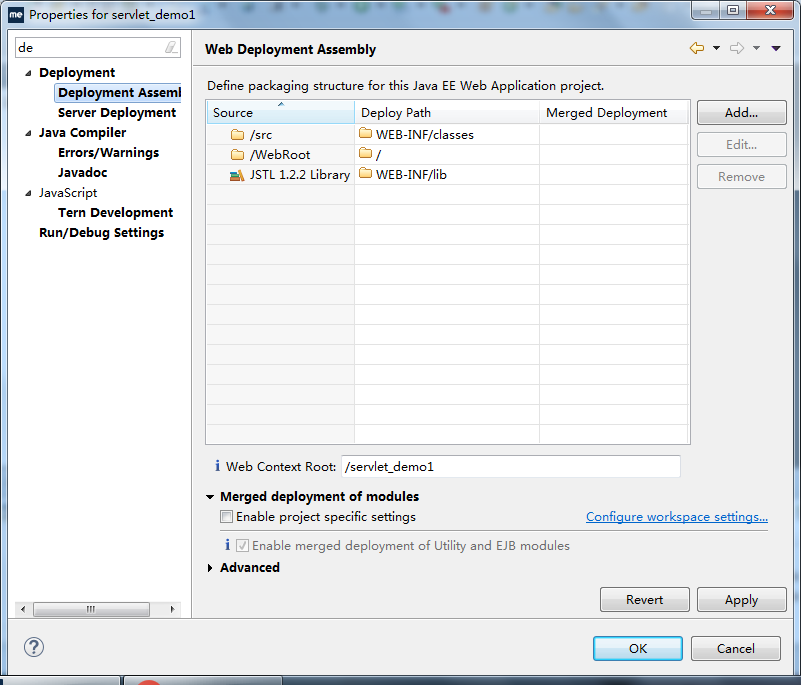Click the WEB-INF/lib folder icon

(x=365, y=173)
